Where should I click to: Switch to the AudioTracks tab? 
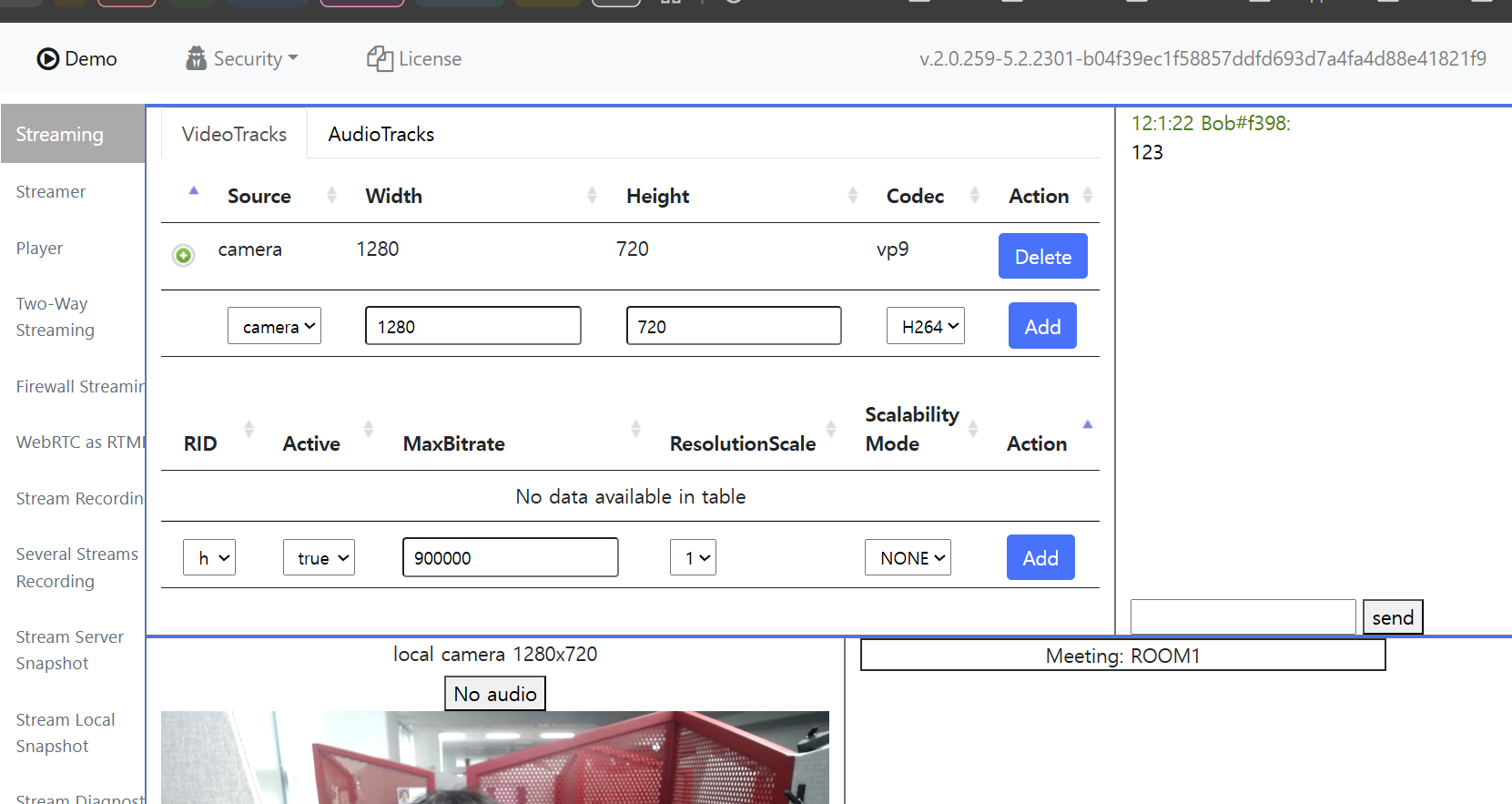381,134
